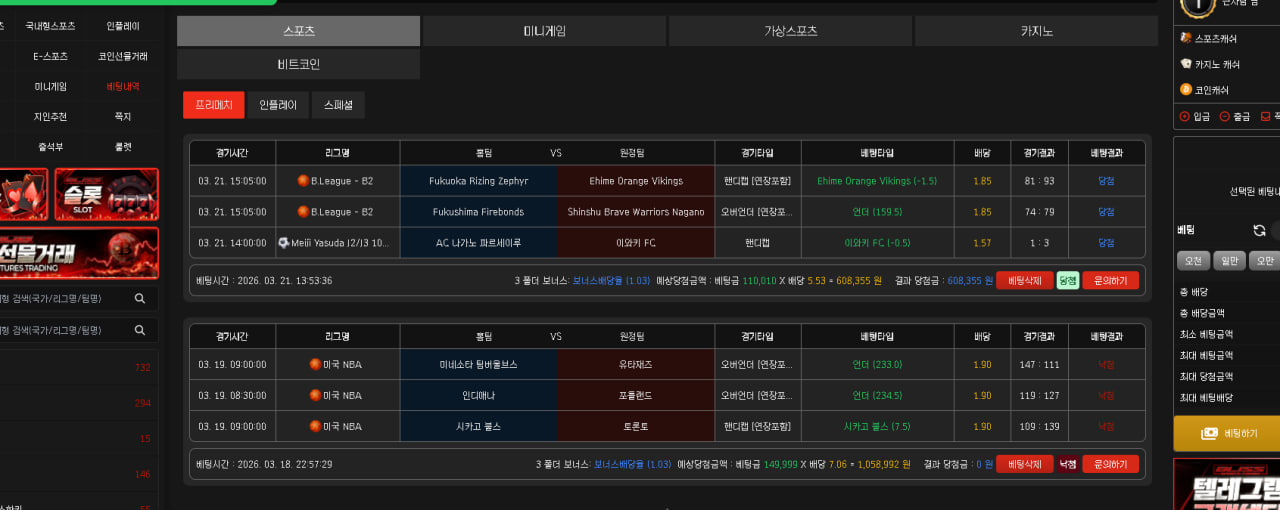Select the 인플레이 filter button
This screenshot has height=510, width=1280.
click(278, 105)
